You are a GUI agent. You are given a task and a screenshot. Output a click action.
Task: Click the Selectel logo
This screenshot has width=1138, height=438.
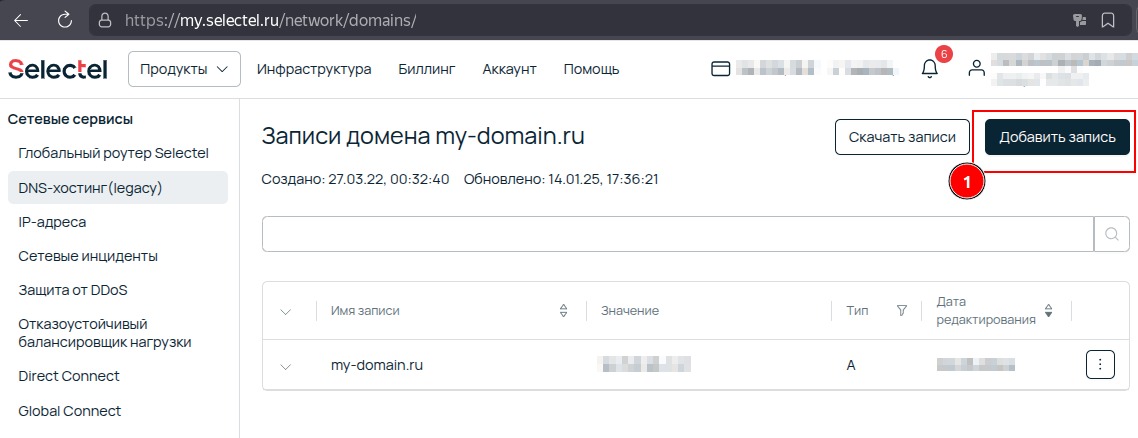tap(58, 69)
